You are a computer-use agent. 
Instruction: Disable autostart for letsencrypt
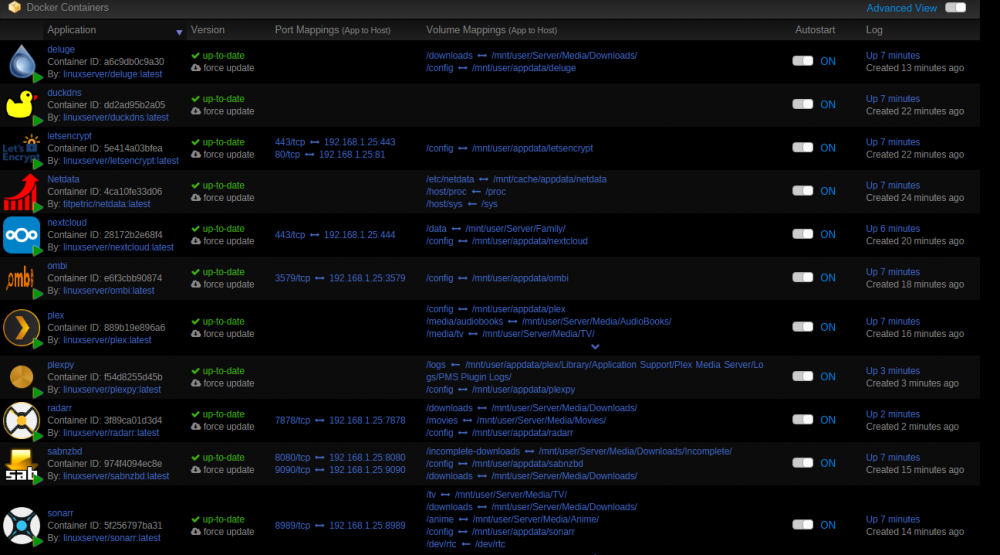[802, 148]
